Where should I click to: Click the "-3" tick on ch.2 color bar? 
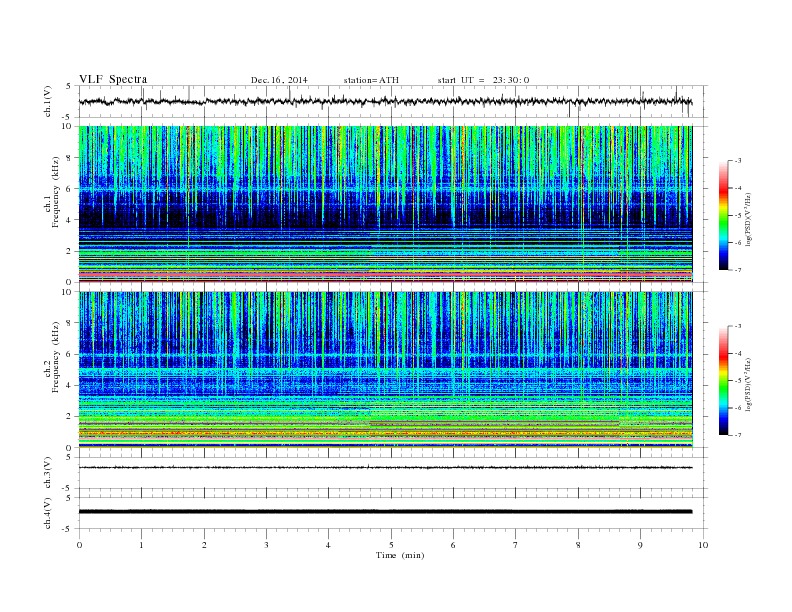click(x=738, y=326)
